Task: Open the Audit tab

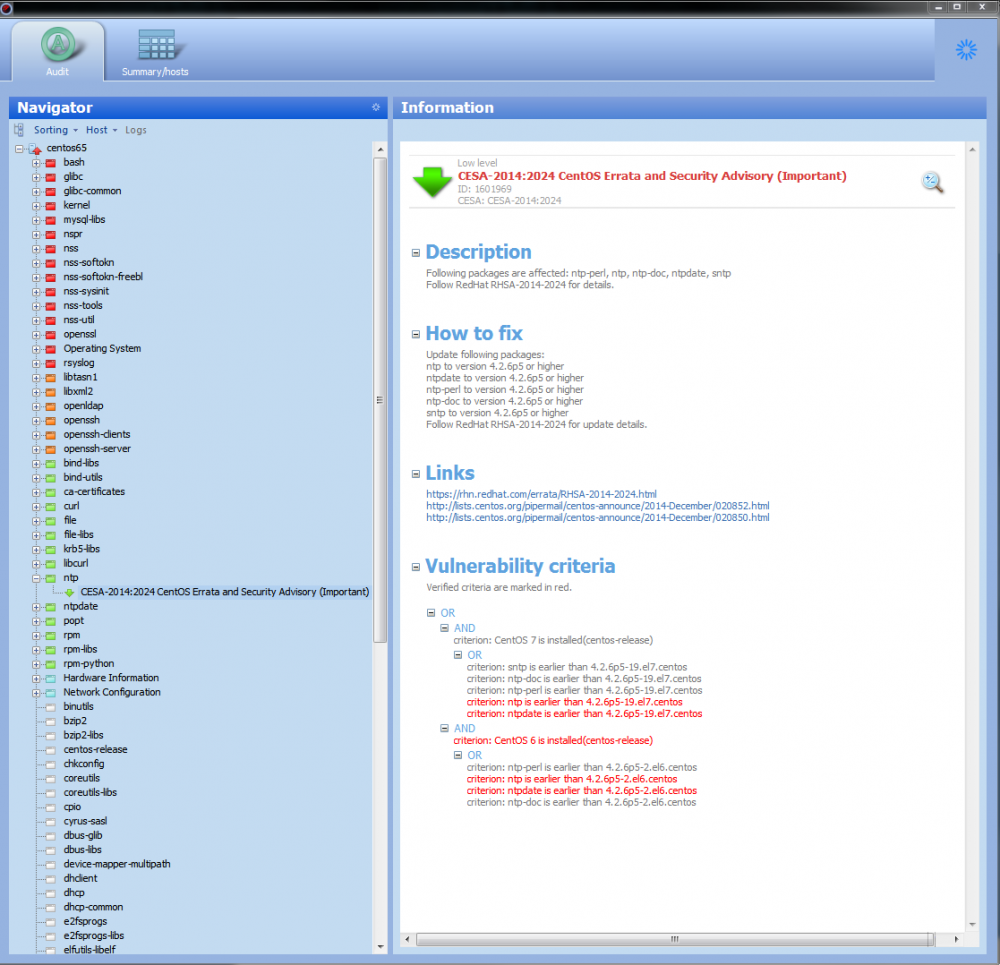Action: (57, 52)
